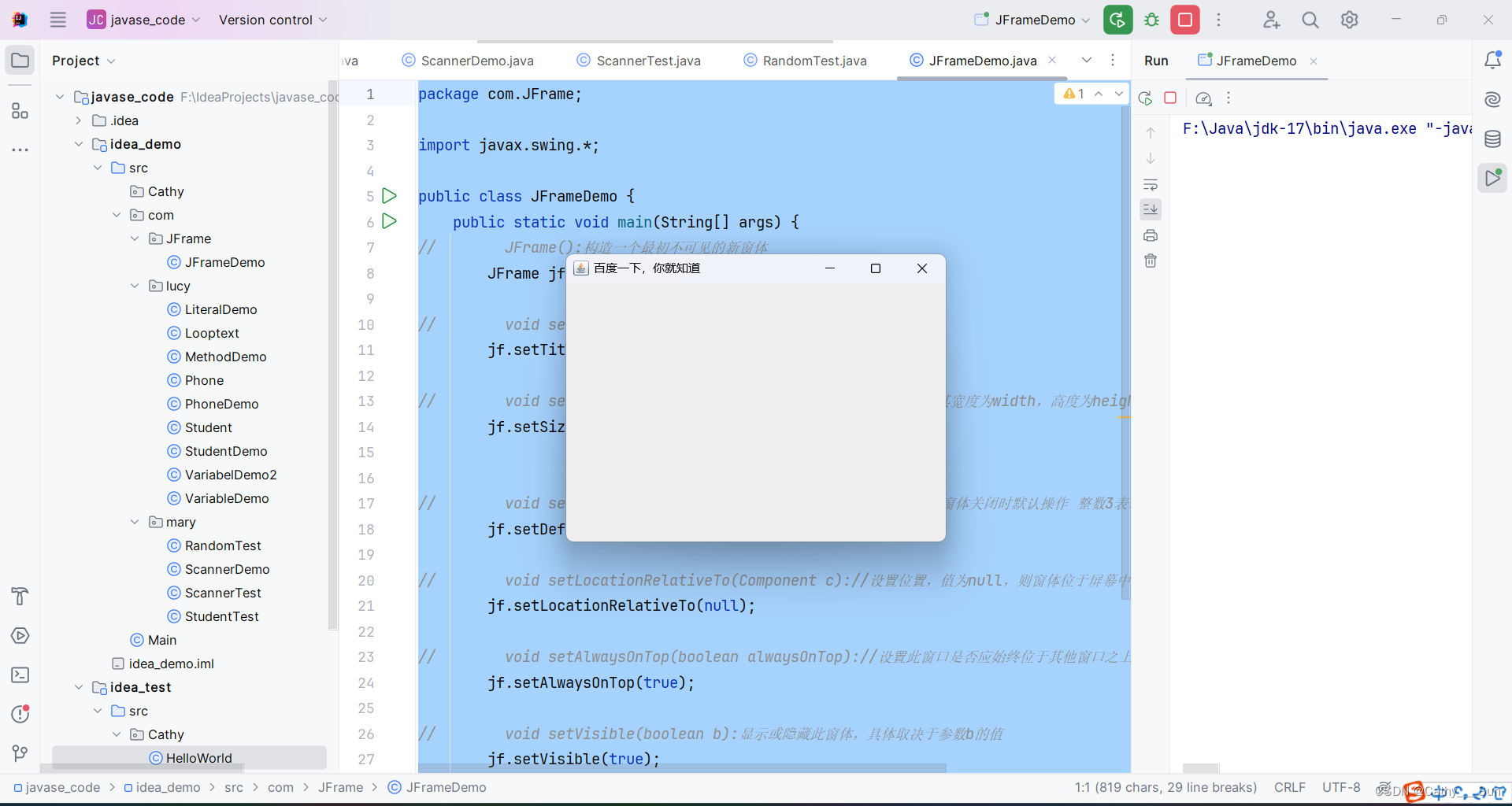1512x806 pixels.
Task: Open the Code With Me user icon
Action: [1272, 20]
